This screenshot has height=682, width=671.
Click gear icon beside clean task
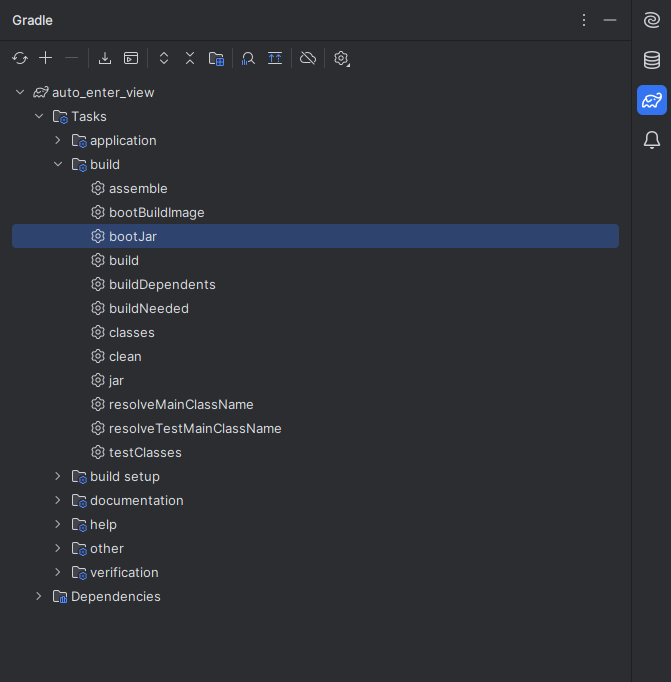98,356
